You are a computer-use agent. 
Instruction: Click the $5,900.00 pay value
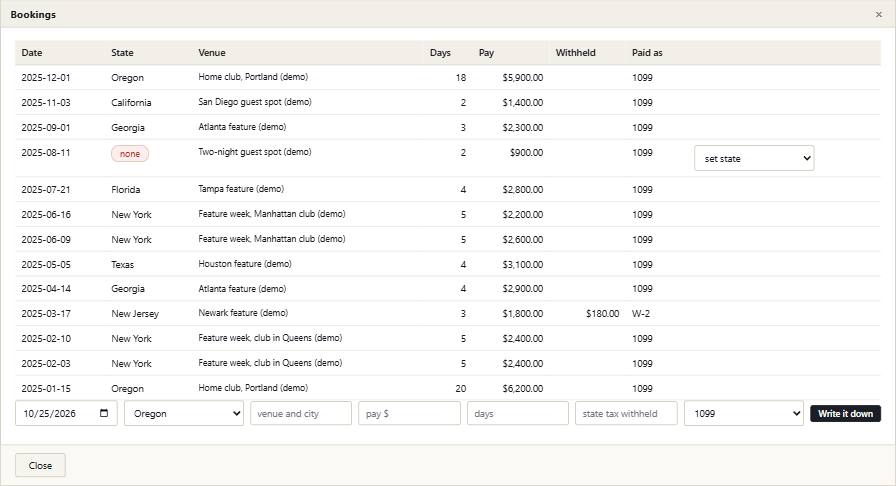coord(523,77)
